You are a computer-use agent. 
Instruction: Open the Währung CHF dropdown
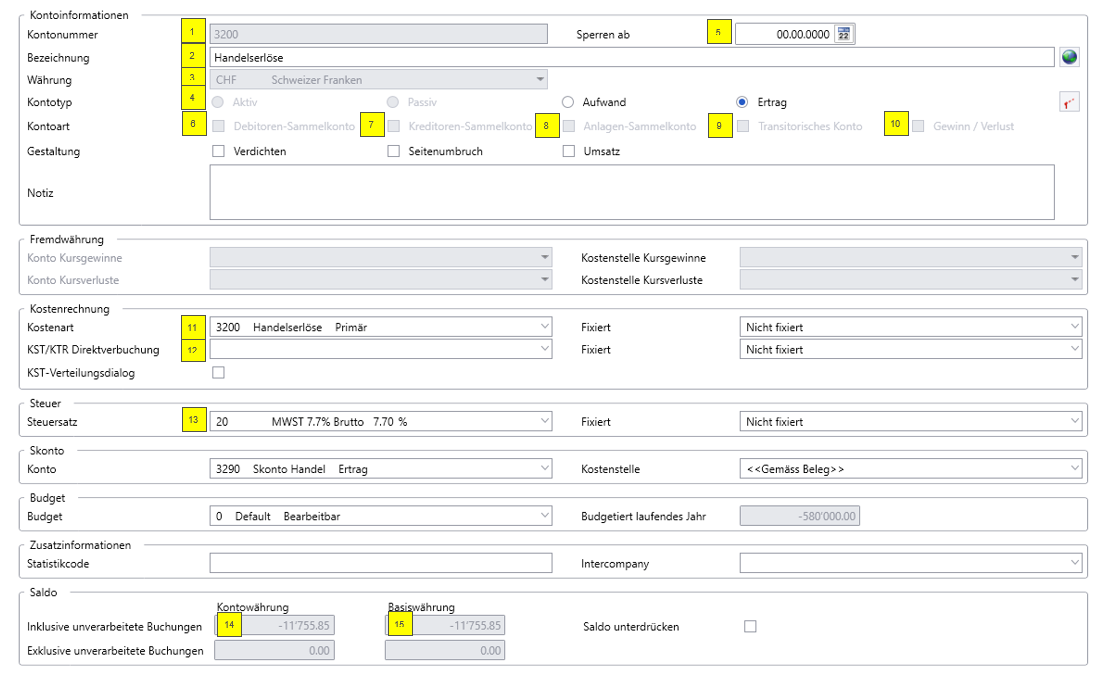[378, 79]
